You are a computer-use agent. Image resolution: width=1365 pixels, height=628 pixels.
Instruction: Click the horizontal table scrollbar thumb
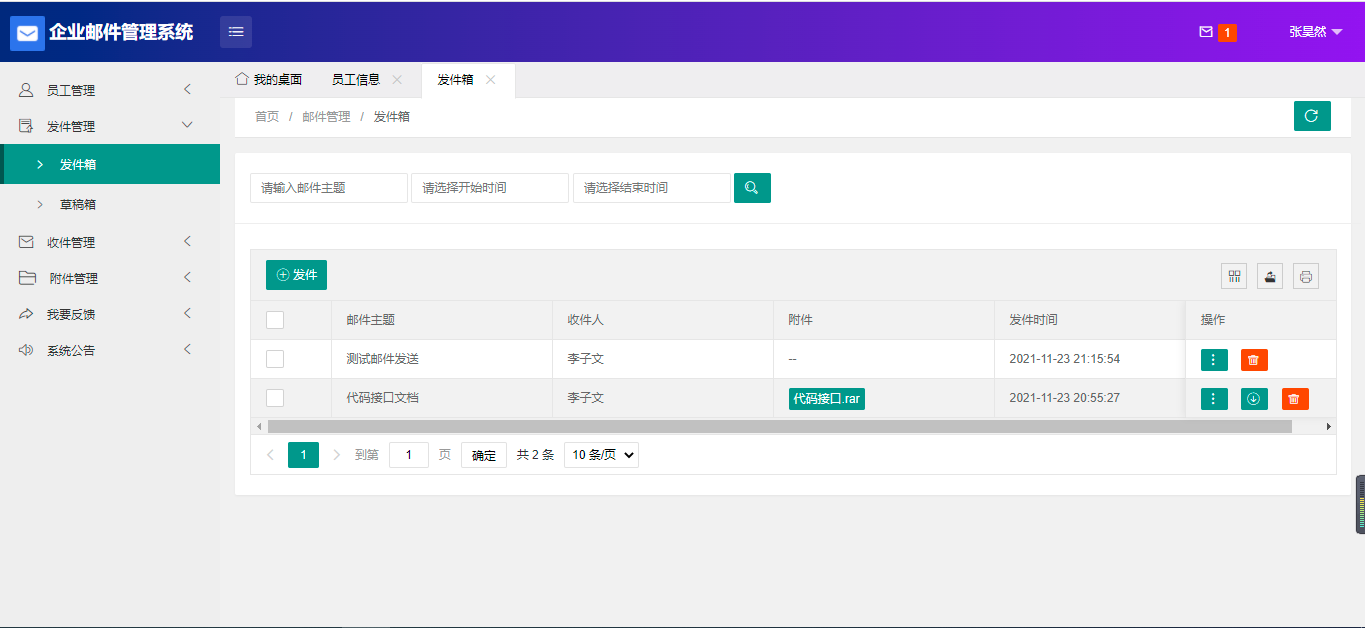780,426
